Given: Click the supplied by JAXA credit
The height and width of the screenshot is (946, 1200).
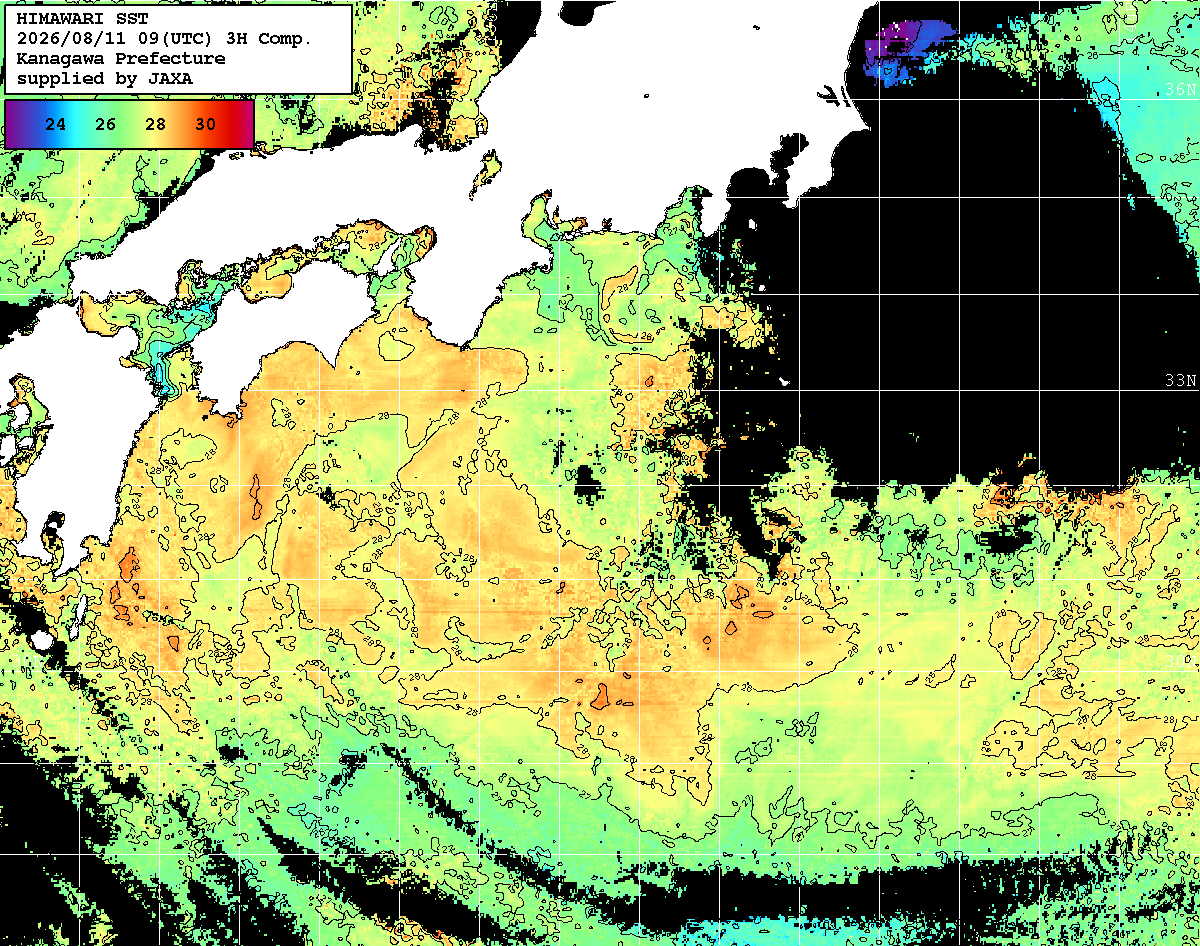Looking at the screenshot, I should click(x=105, y=78).
